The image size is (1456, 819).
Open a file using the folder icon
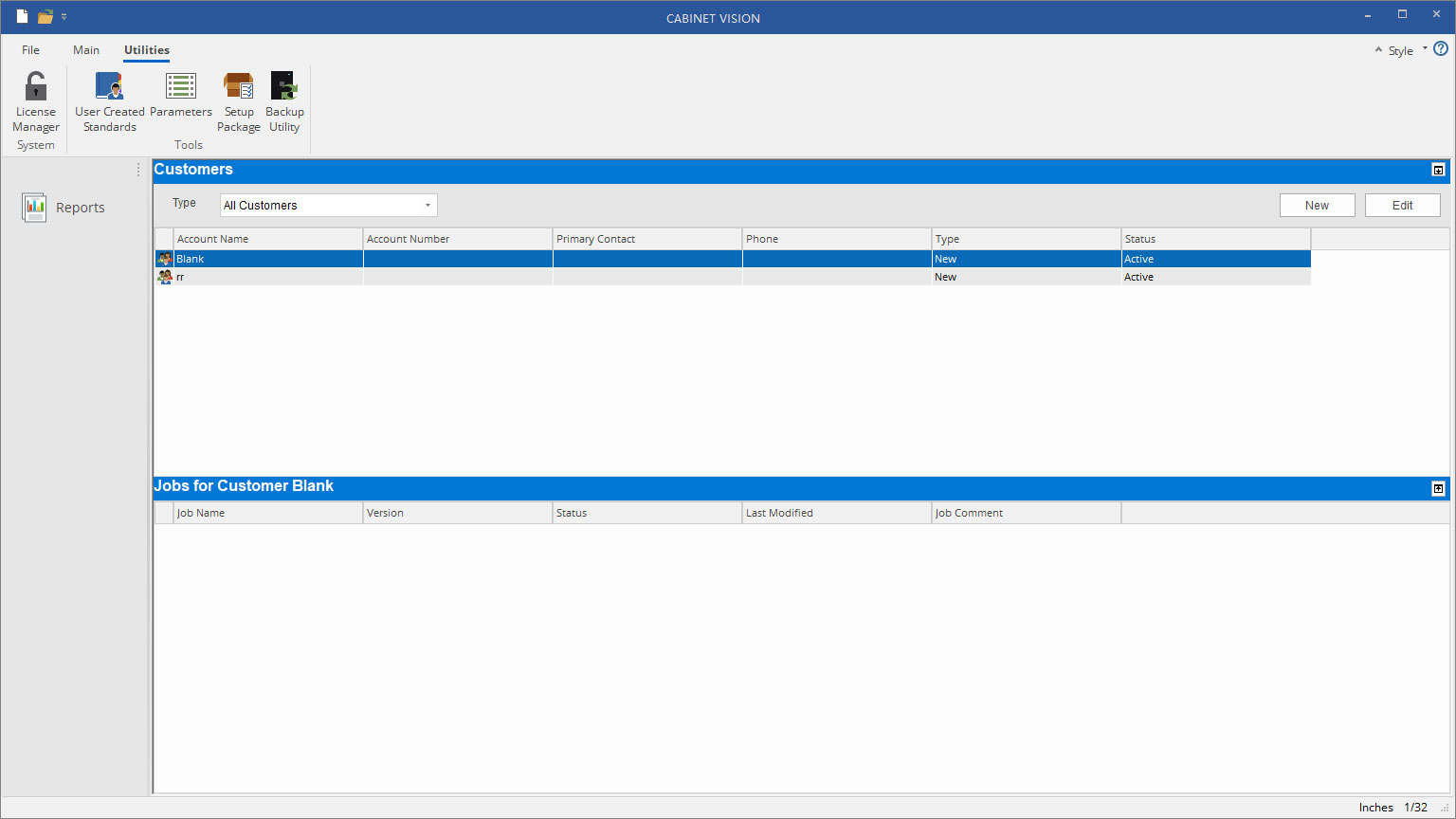44,16
